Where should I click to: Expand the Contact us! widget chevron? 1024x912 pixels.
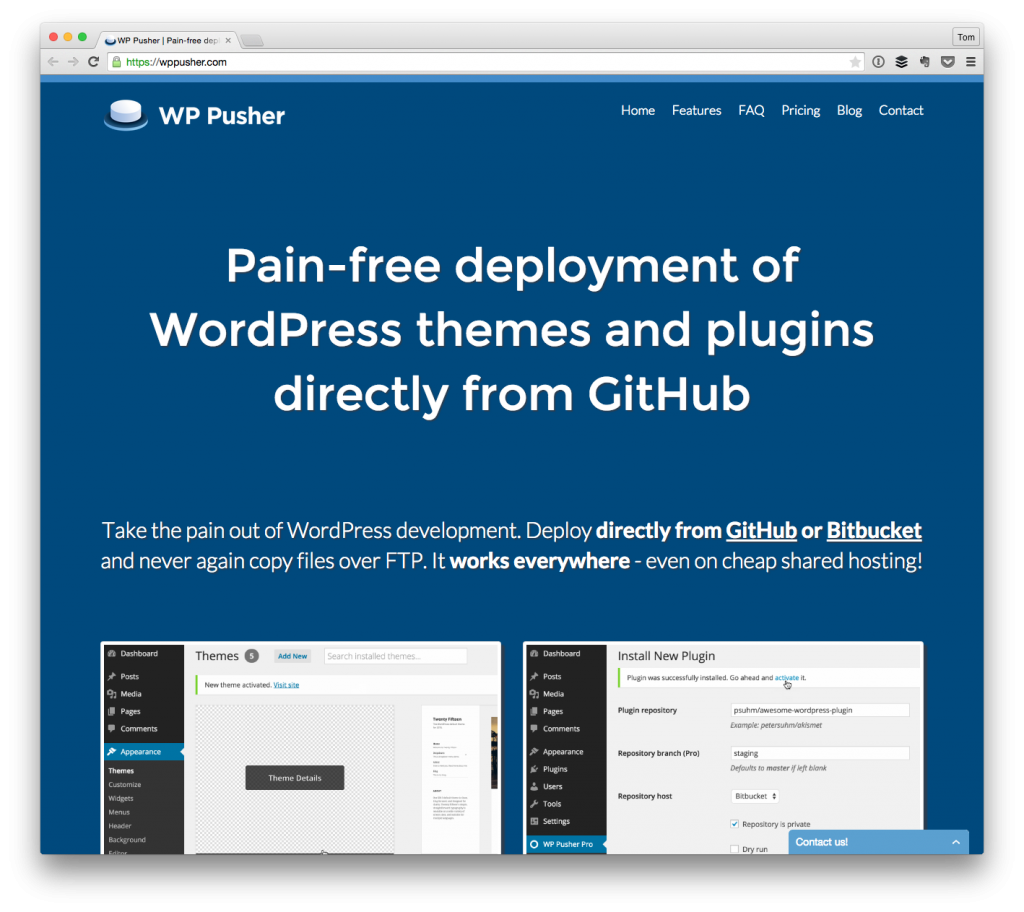tap(955, 842)
